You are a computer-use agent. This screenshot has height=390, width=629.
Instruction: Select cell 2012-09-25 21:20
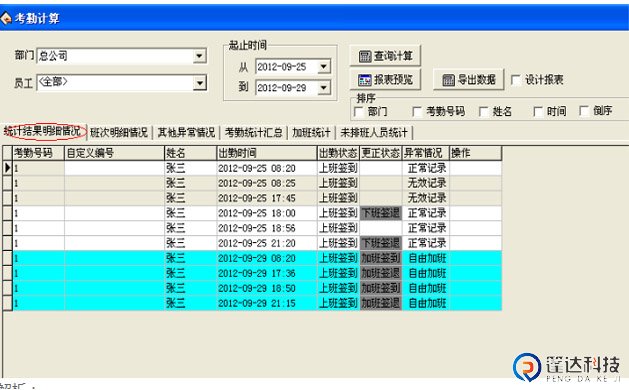pyautogui.click(x=267, y=243)
